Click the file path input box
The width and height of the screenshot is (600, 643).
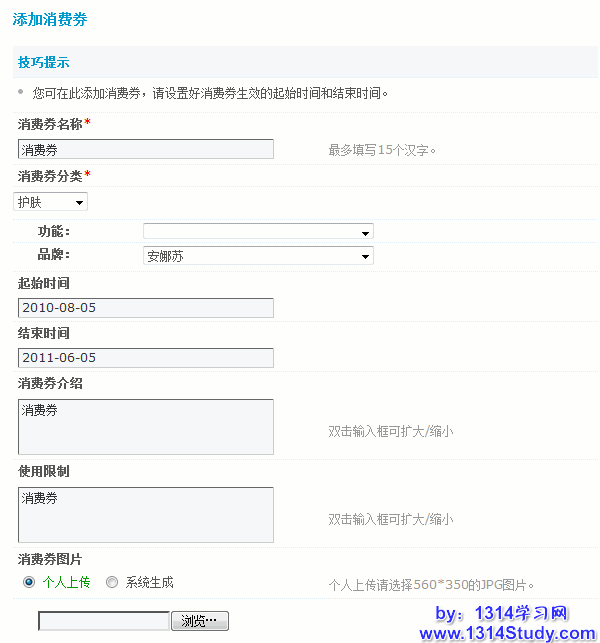104,621
